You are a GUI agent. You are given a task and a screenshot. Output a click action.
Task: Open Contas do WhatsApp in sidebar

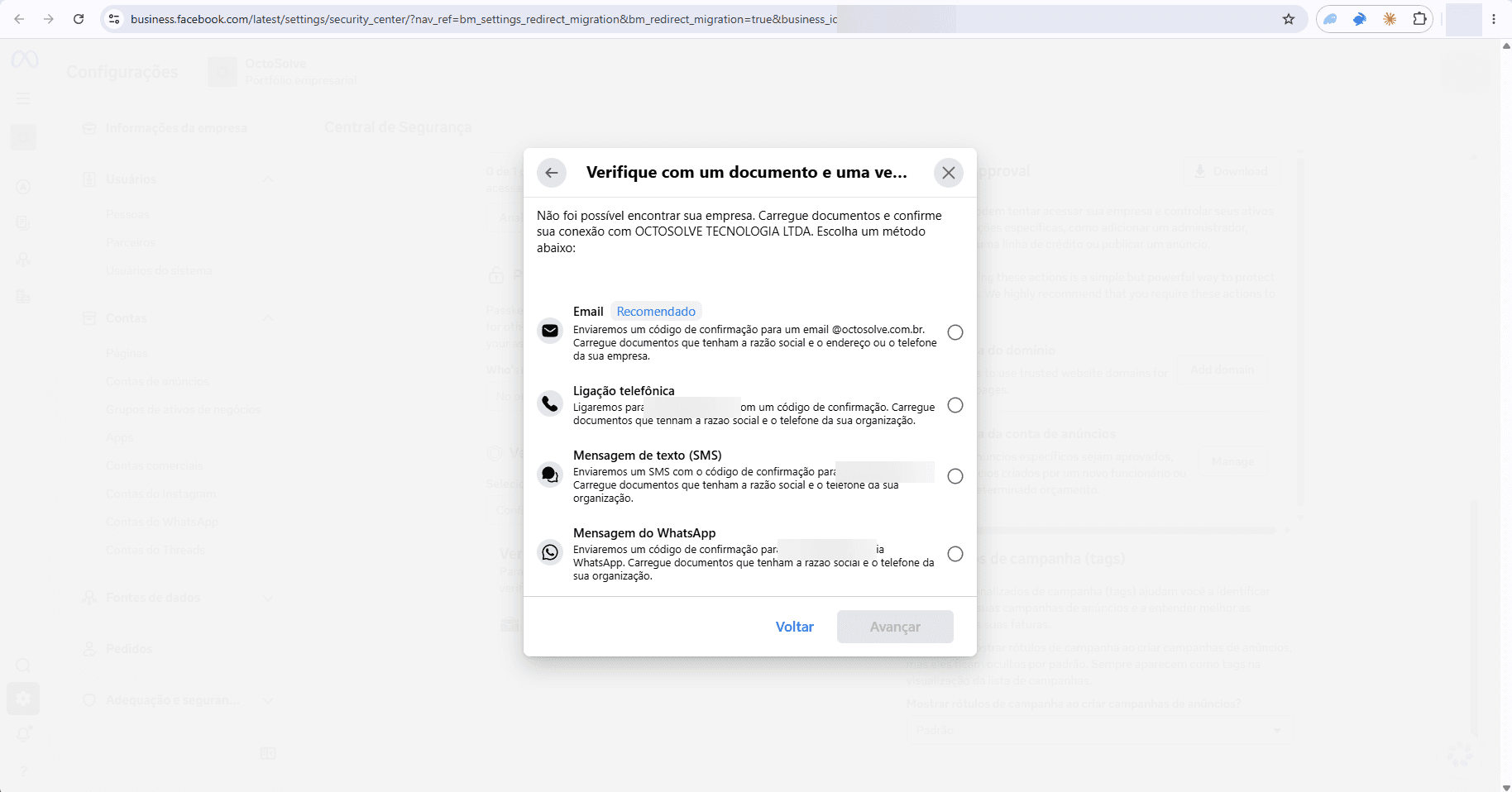(162, 522)
